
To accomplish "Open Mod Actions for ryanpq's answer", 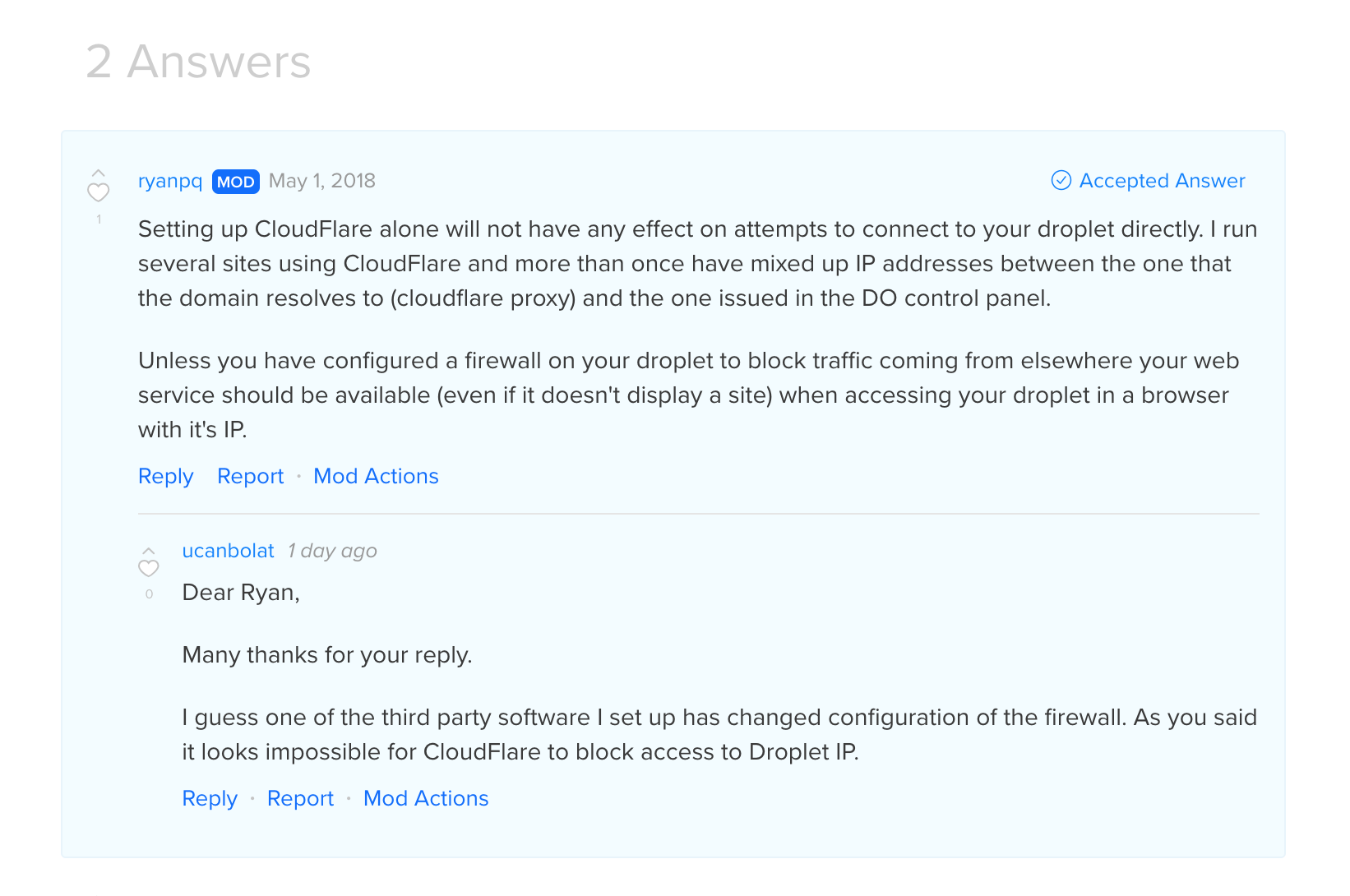I will (x=376, y=477).
